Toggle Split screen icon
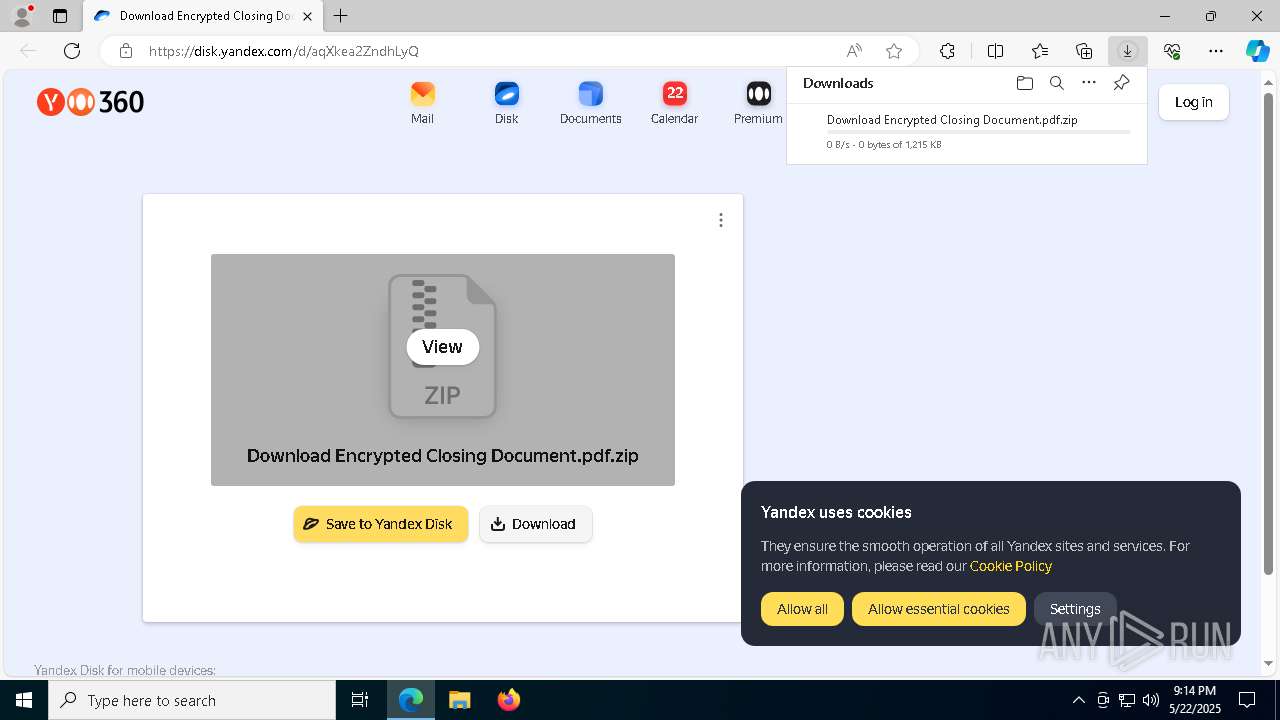The image size is (1280, 720). coord(995,51)
